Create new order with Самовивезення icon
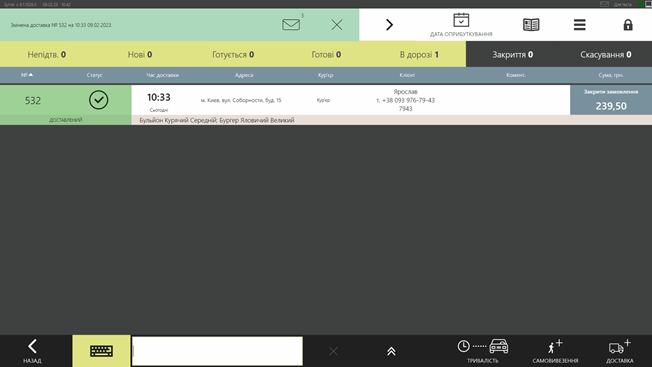Viewport: 652px width, 367px height. (x=555, y=351)
